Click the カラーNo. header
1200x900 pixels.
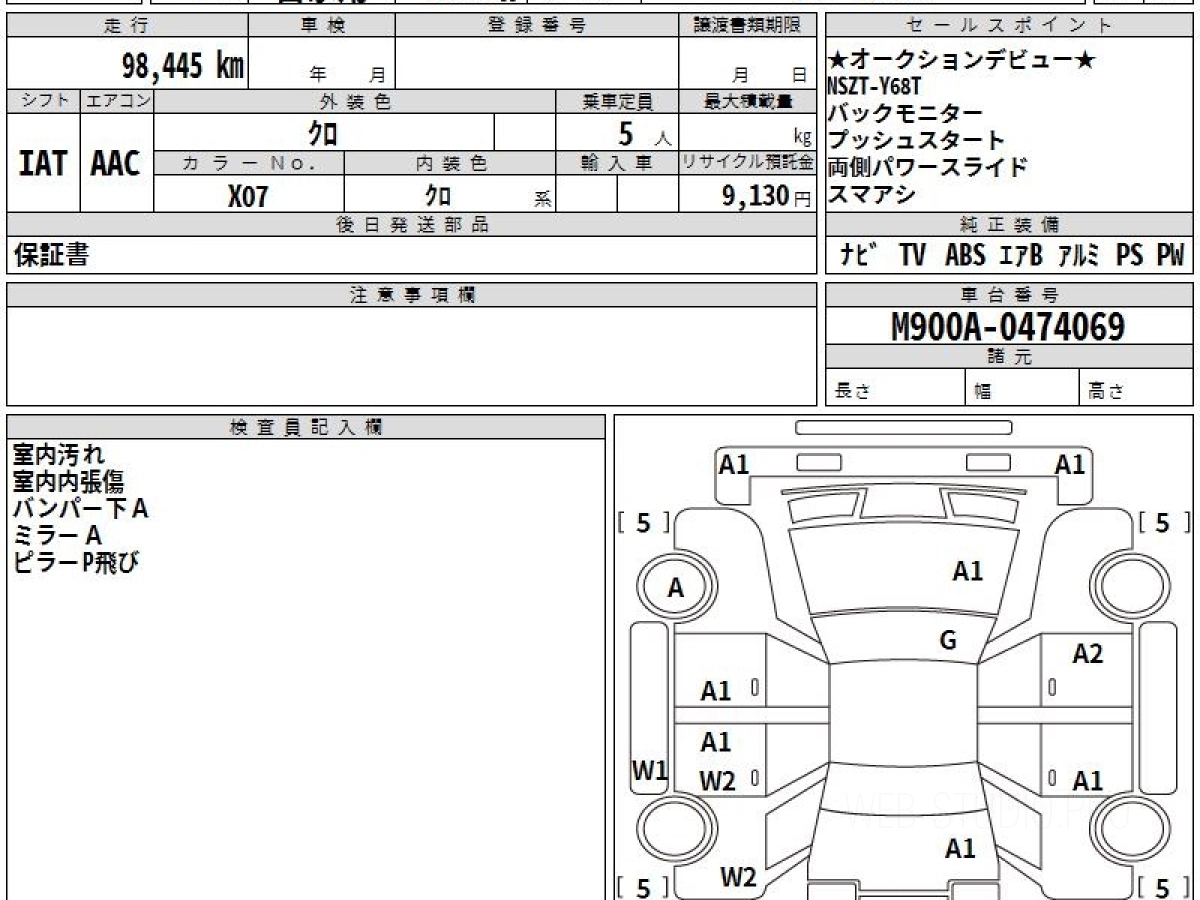[x=249, y=163]
